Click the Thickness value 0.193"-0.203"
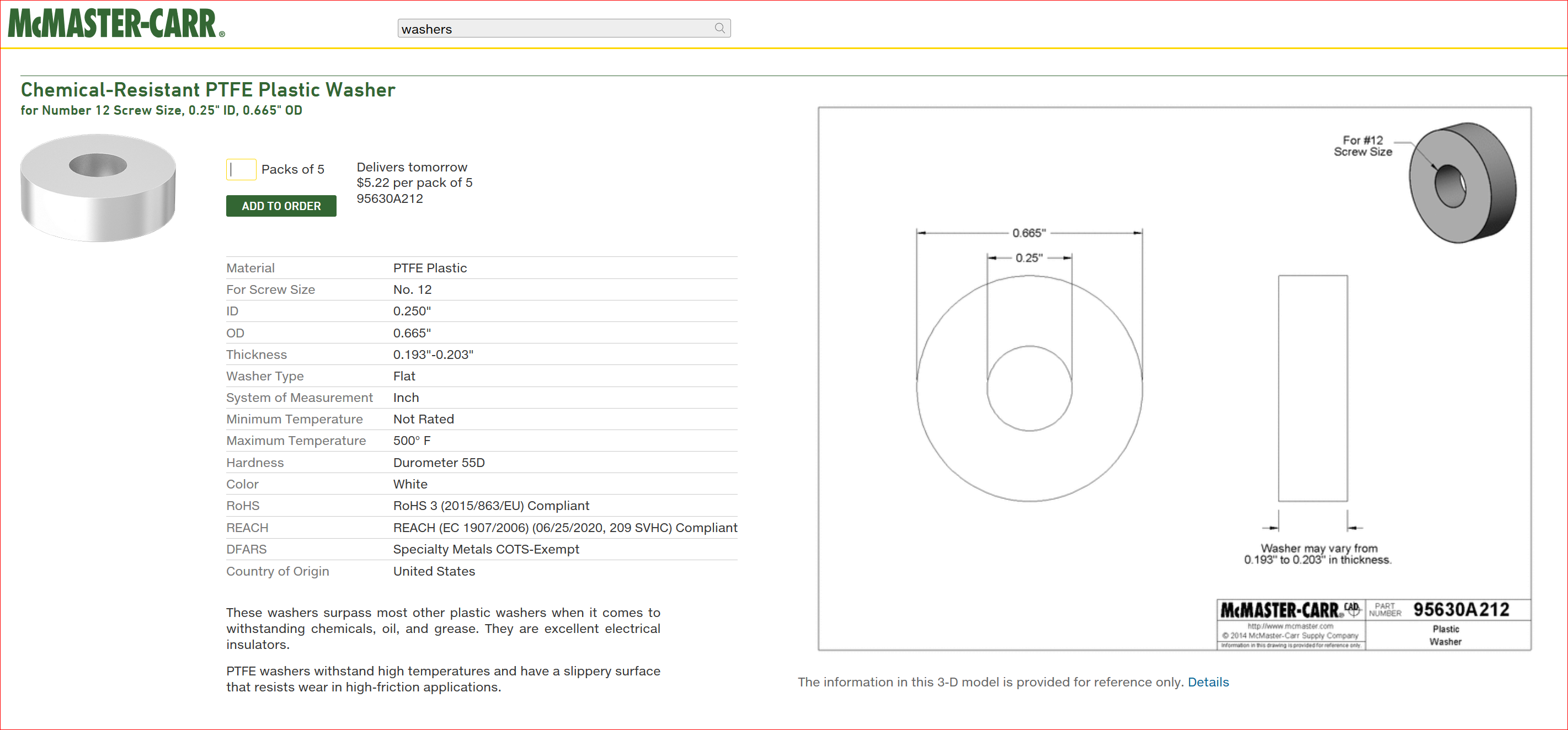The height and width of the screenshot is (730, 1568). click(433, 354)
